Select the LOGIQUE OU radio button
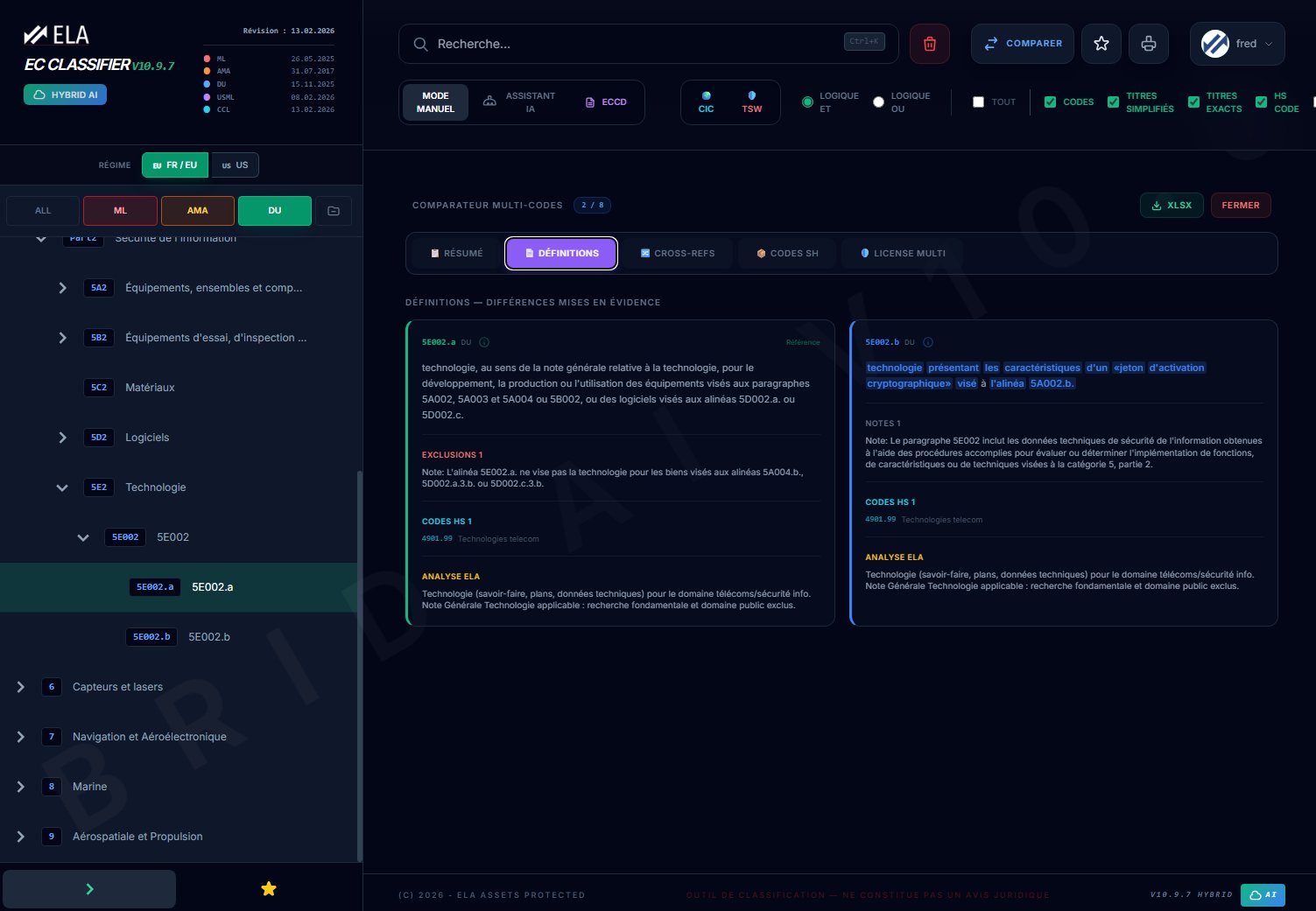 point(878,102)
